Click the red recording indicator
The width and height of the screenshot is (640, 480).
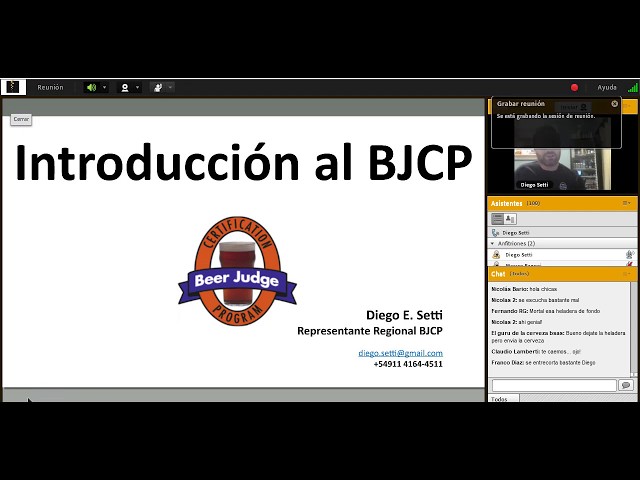[x=574, y=87]
